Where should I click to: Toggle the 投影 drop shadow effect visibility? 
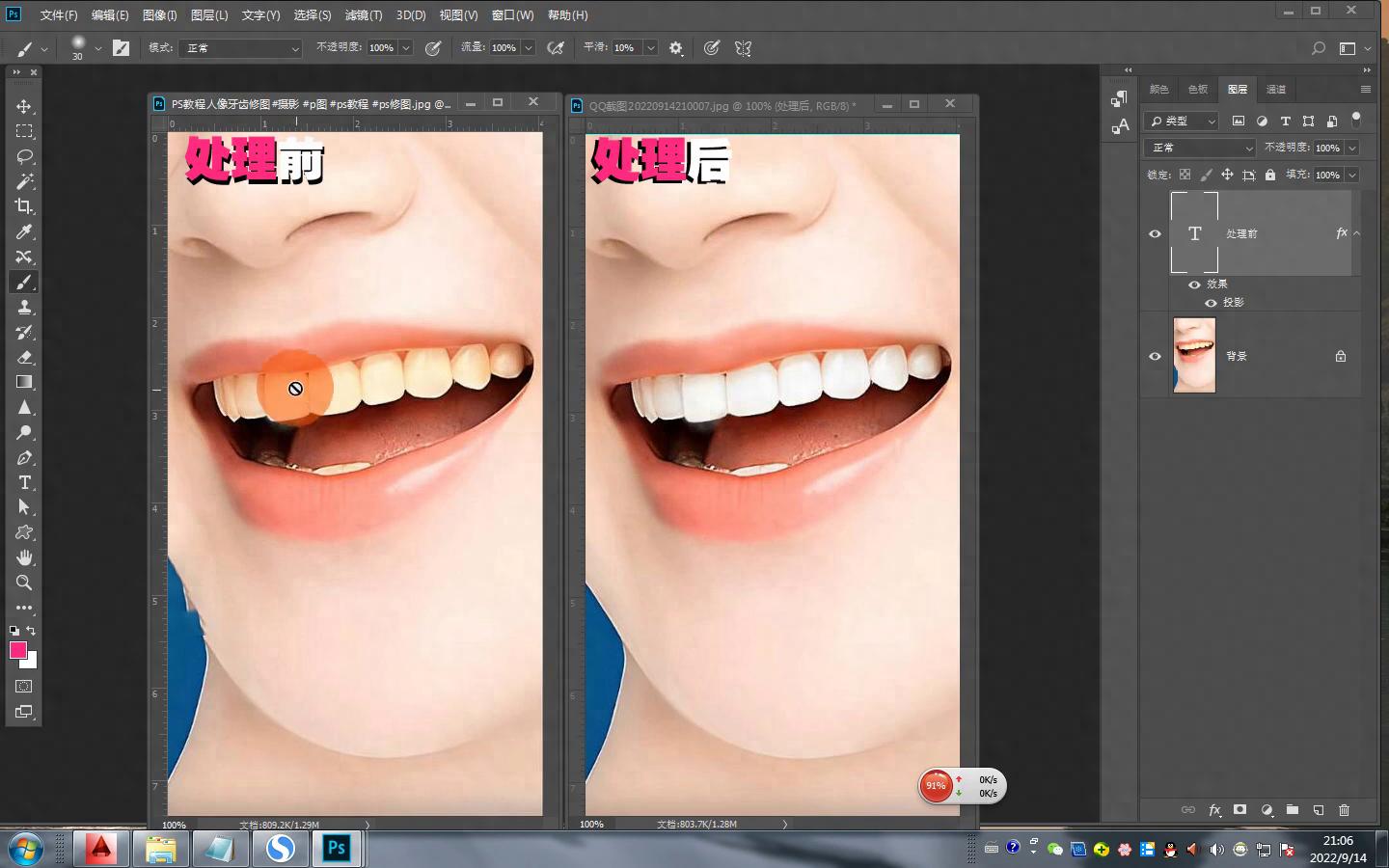click(x=1211, y=303)
